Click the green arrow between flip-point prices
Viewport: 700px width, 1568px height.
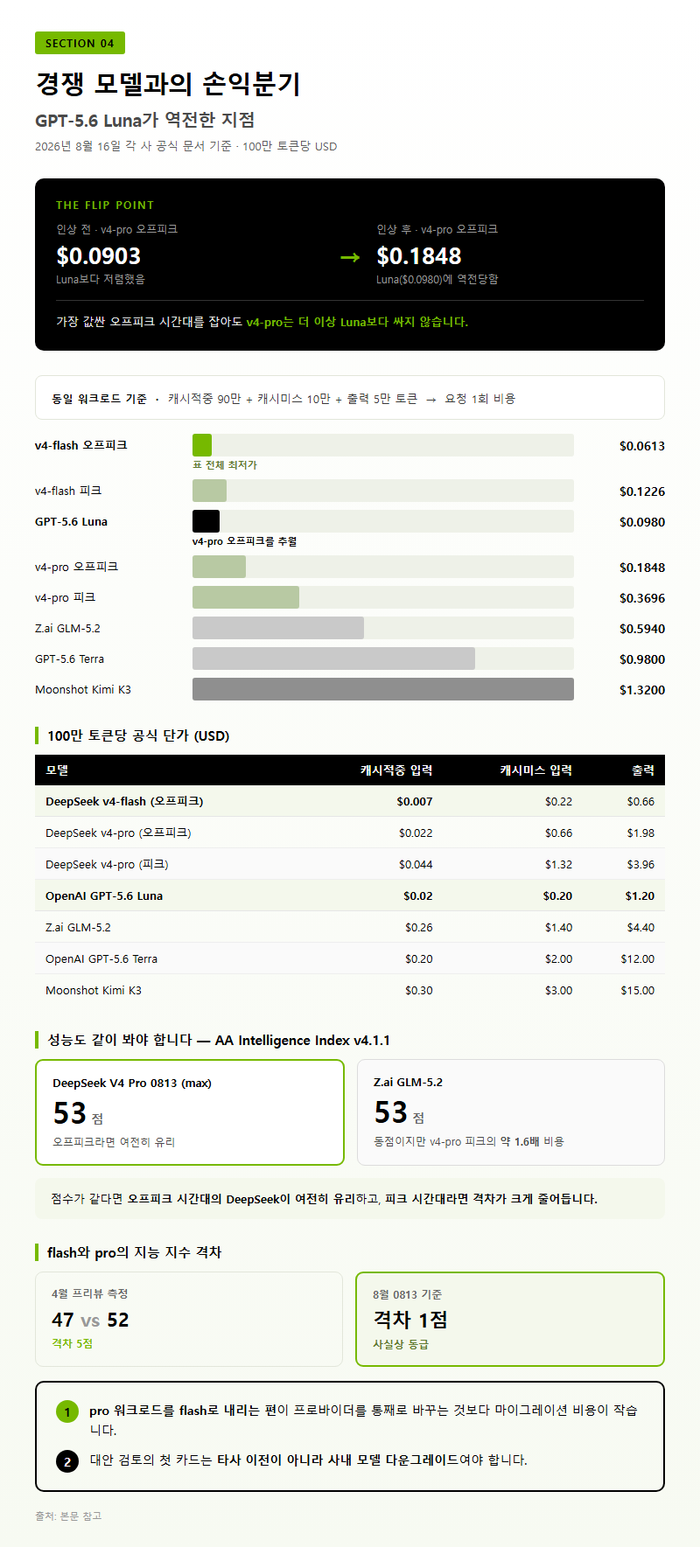(x=350, y=256)
